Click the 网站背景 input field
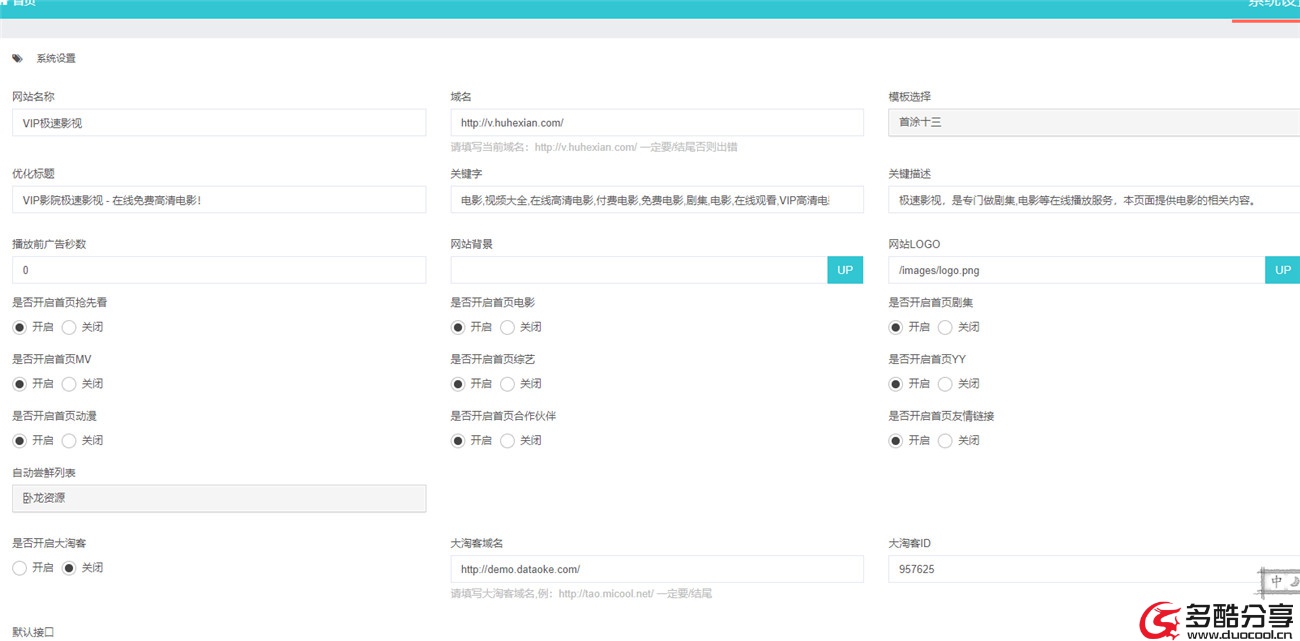Screen dimensions: 1300x641 click(x=639, y=270)
